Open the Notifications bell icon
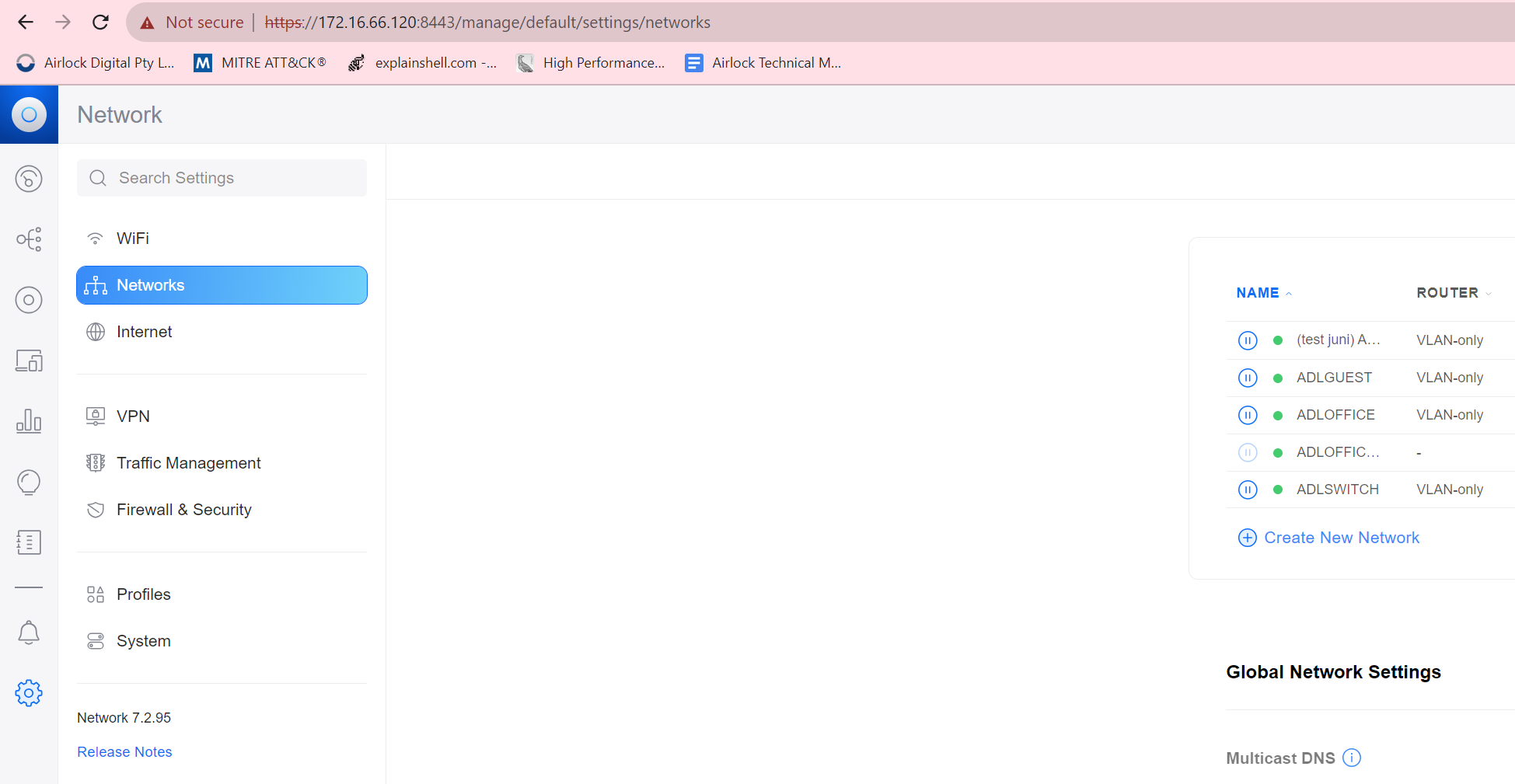 (x=29, y=632)
